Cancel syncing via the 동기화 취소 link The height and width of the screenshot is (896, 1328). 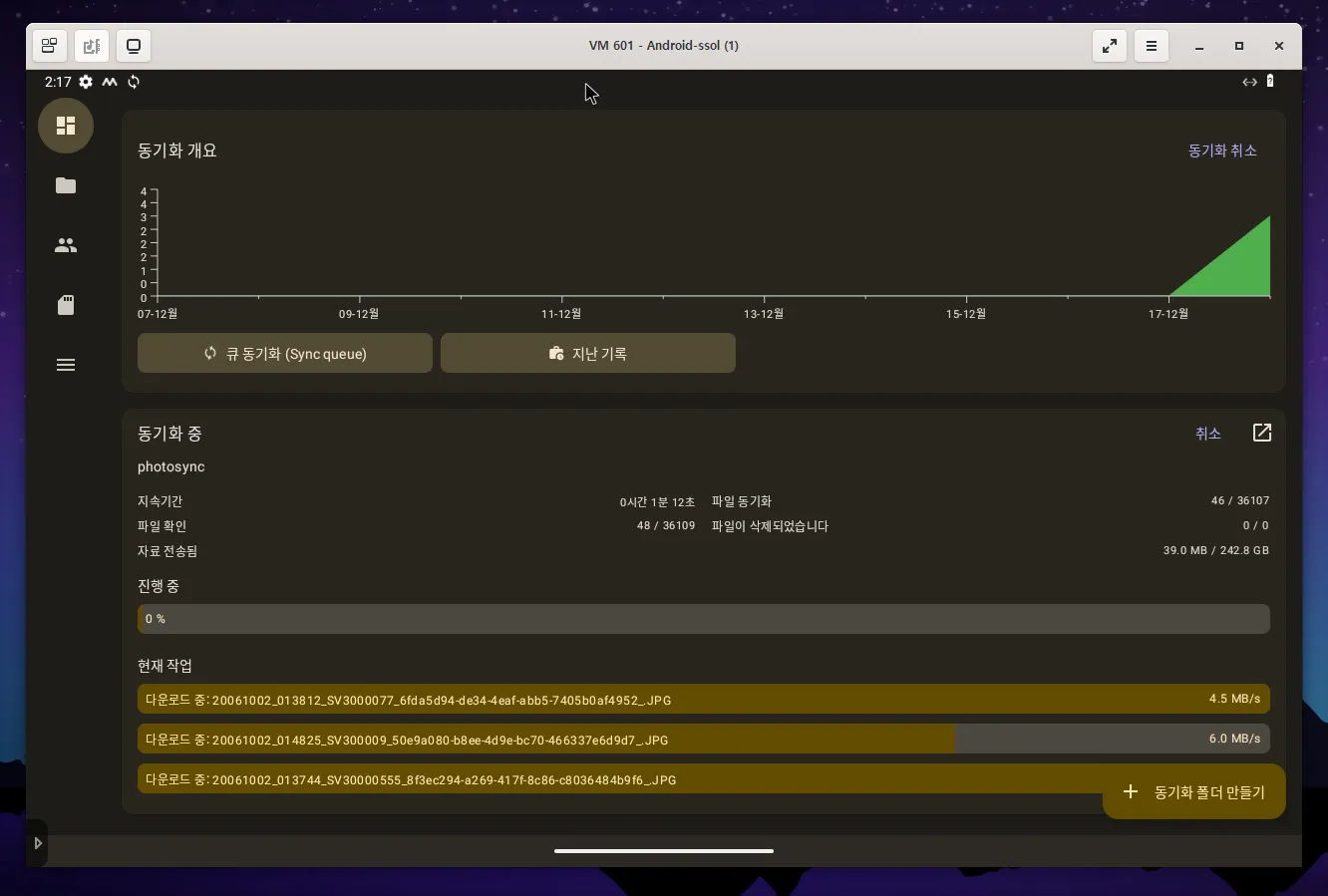(1222, 150)
